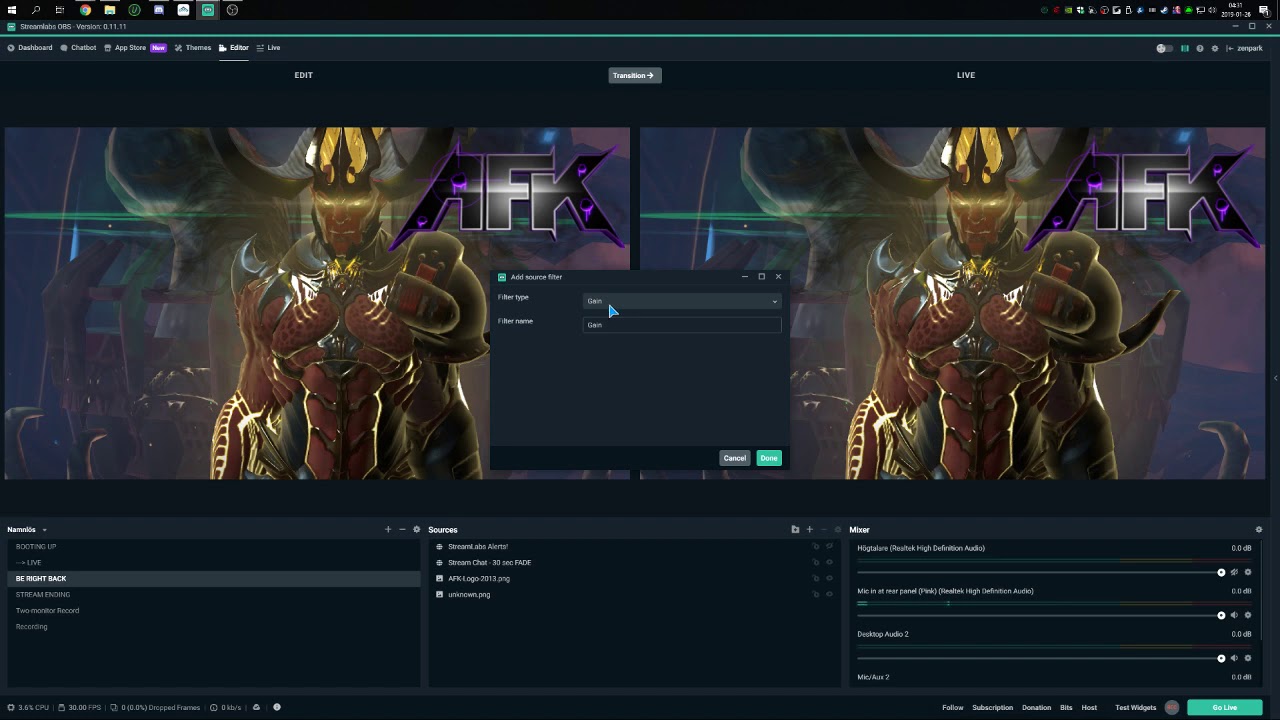Screen dimensions: 1280x720
Task: Open settings for Mic in at rear panel
Action: point(1248,615)
